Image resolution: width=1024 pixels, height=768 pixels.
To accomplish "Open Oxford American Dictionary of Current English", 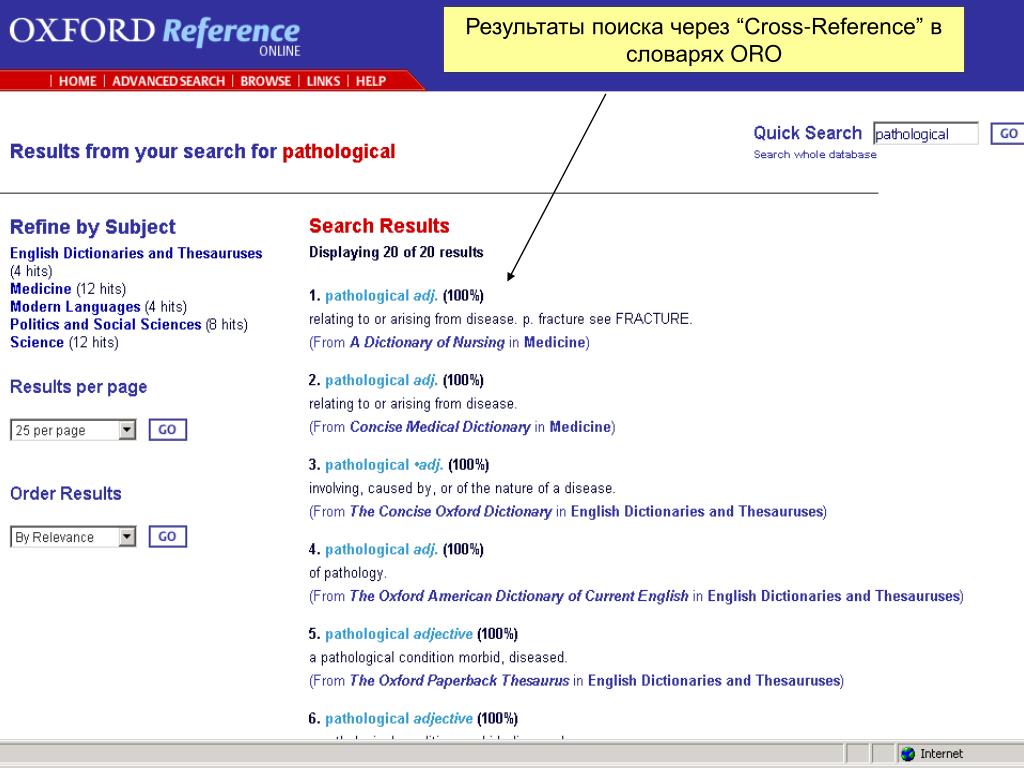I will pos(519,596).
